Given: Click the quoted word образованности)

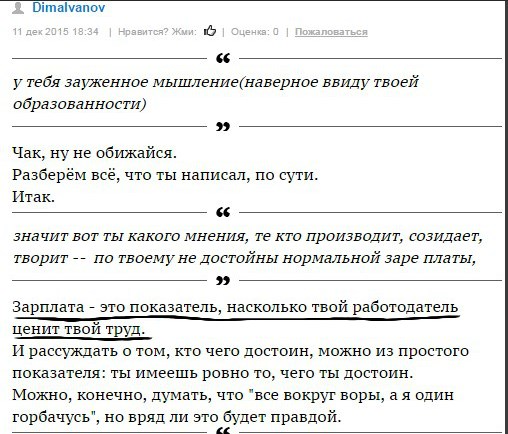Looking at the screenshot, I should click(x=80, y=104).
